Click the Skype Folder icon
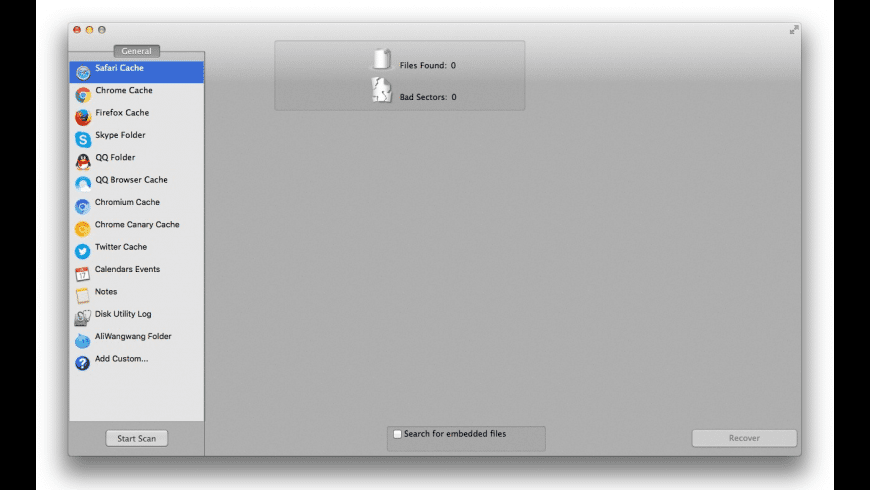This screenshot has width=870, height=490. 83,139
